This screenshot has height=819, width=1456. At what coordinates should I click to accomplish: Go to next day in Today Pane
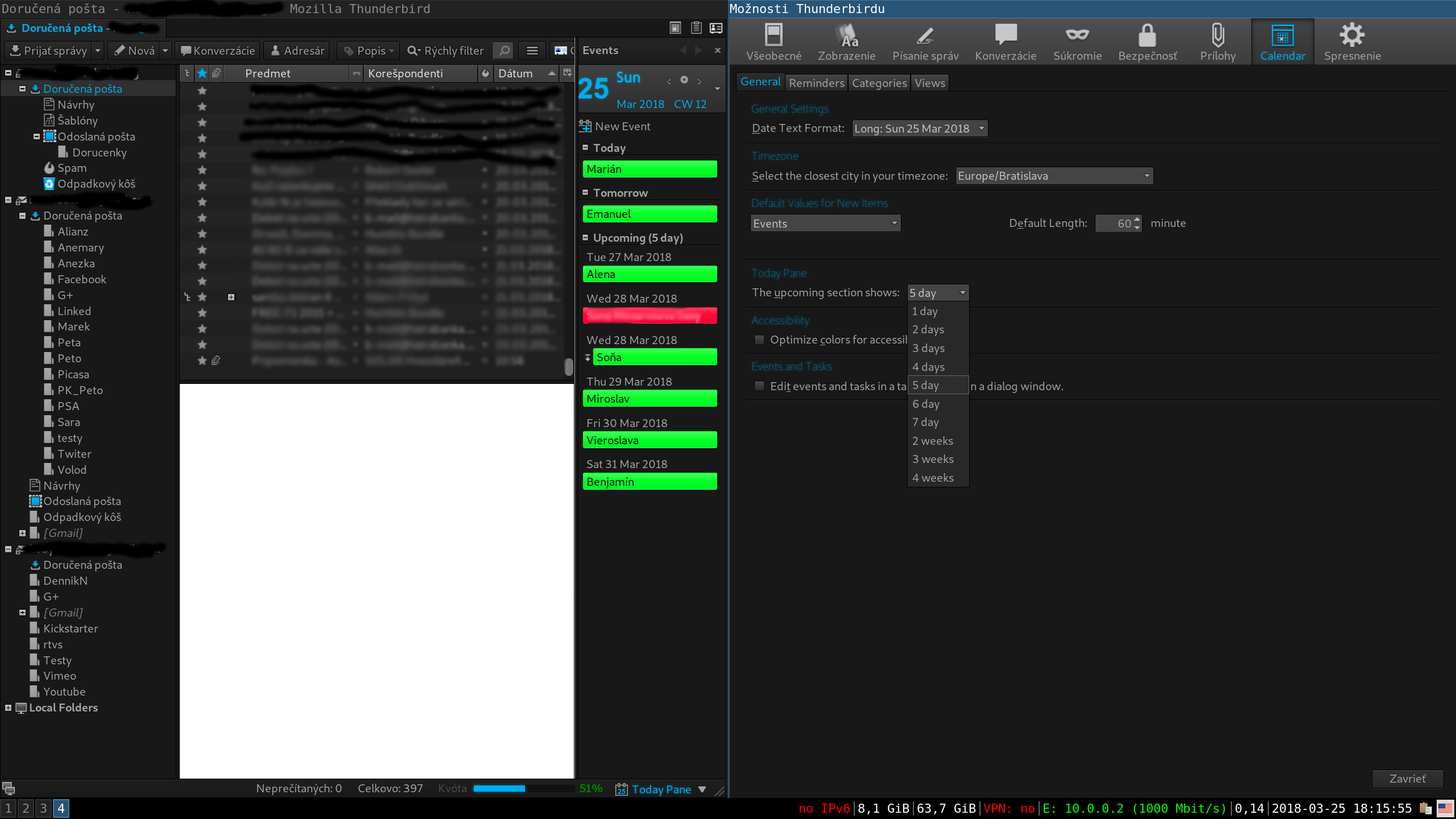[x=699, y=81]
